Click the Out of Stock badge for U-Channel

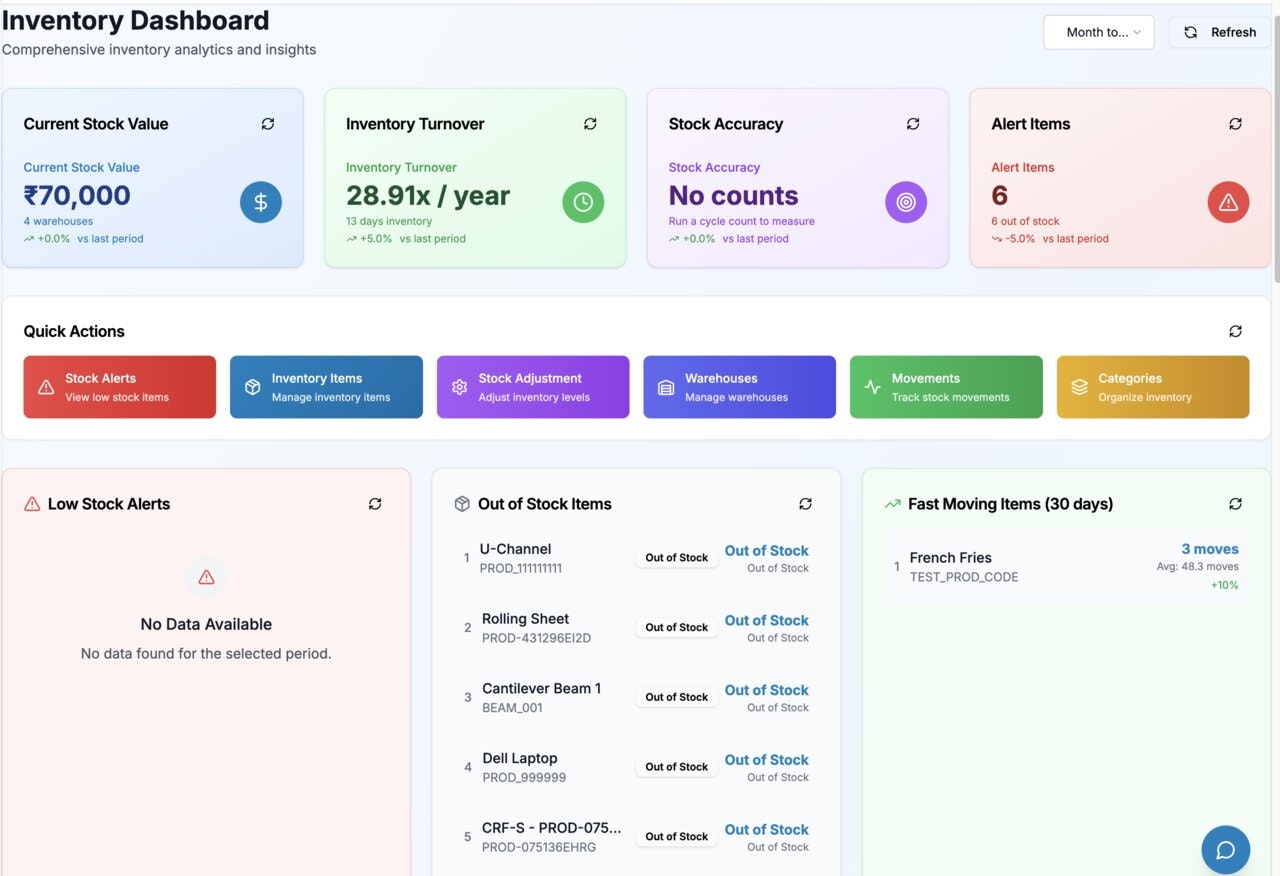676,558
